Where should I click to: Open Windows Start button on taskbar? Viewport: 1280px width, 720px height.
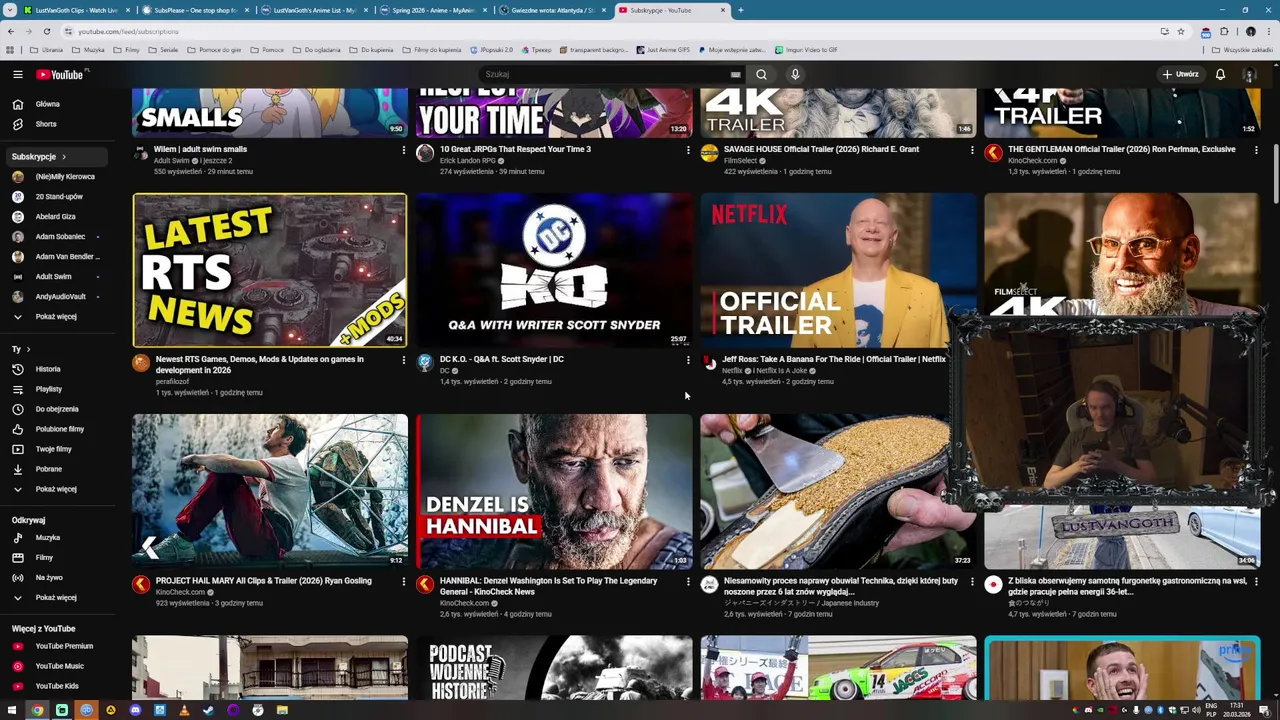click(12, 710)
